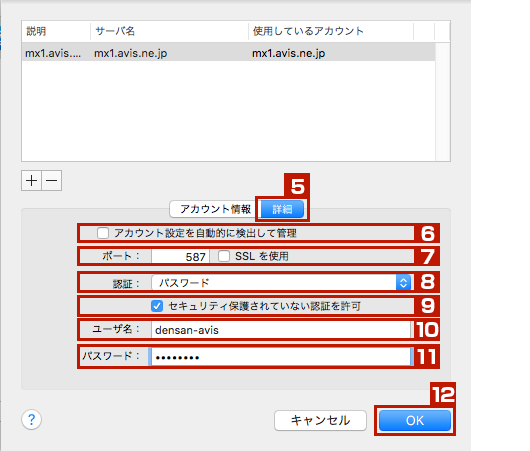This screenshot has width=530, height=451.
Task: Click the 使用しているアカウント column header
Action: pos(331,31)
